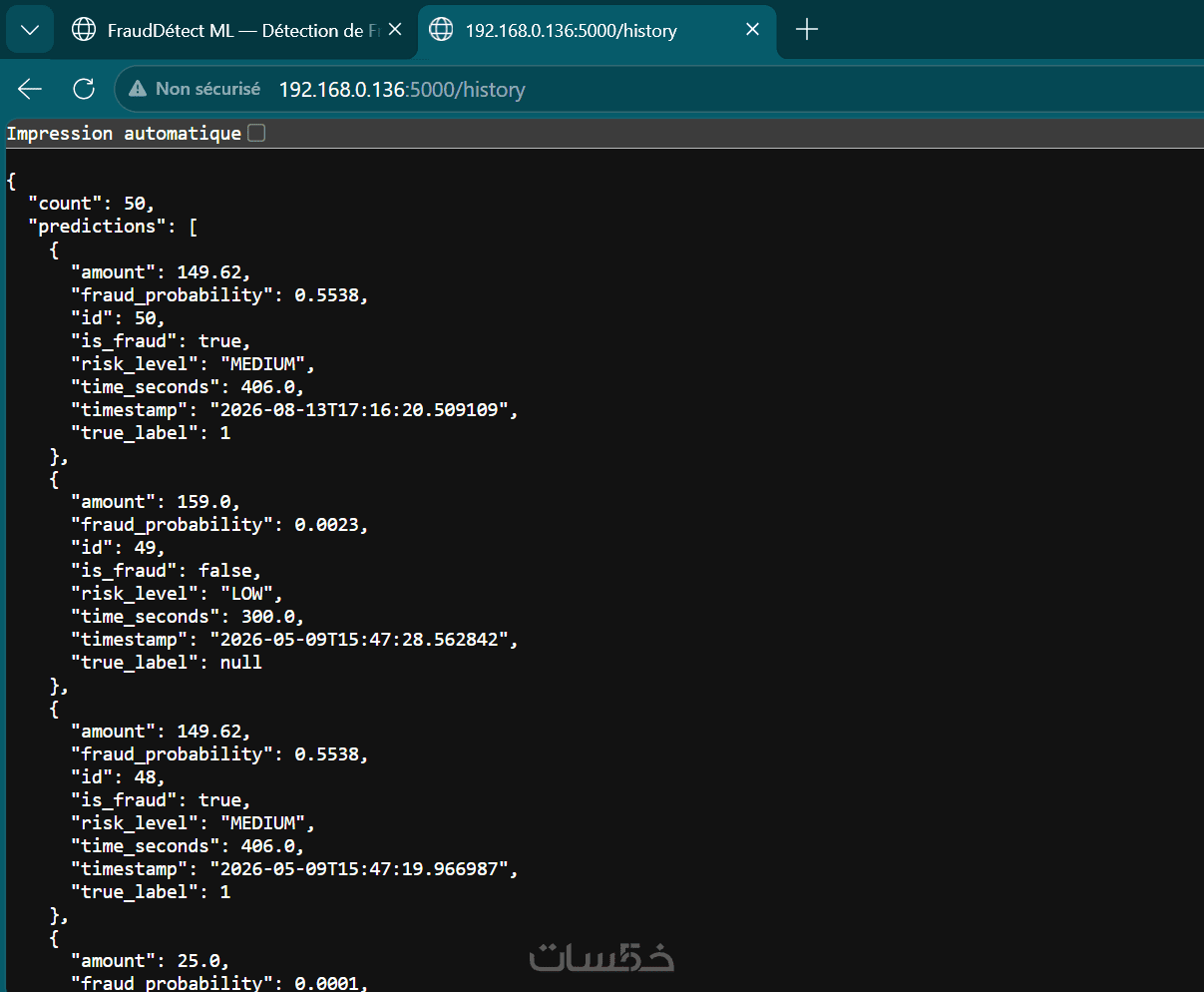
Task: Switch to the FraudDétect ML tab
Action: pyautogui.click(x=237, y=30)
